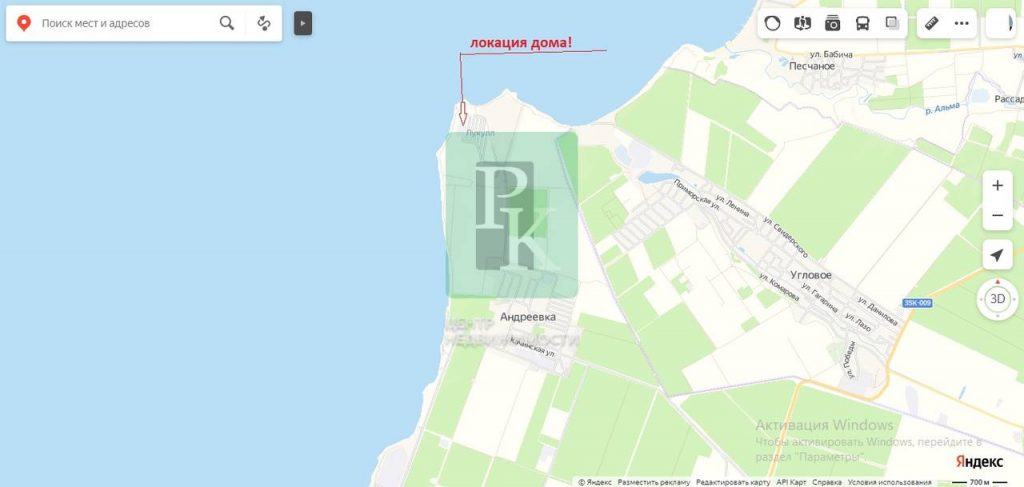This screenshot has height=487, width=1024.
Task: Open the route builder icon
Action: tap(264, 24)
